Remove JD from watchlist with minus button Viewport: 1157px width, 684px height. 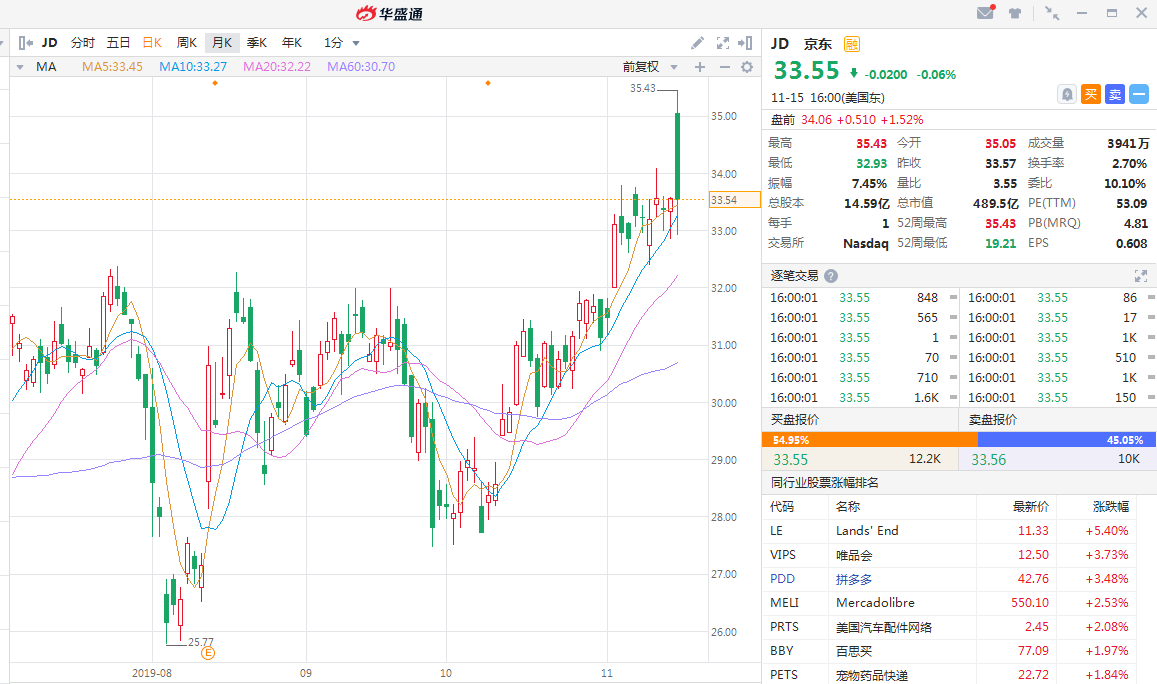[1139, 94]
